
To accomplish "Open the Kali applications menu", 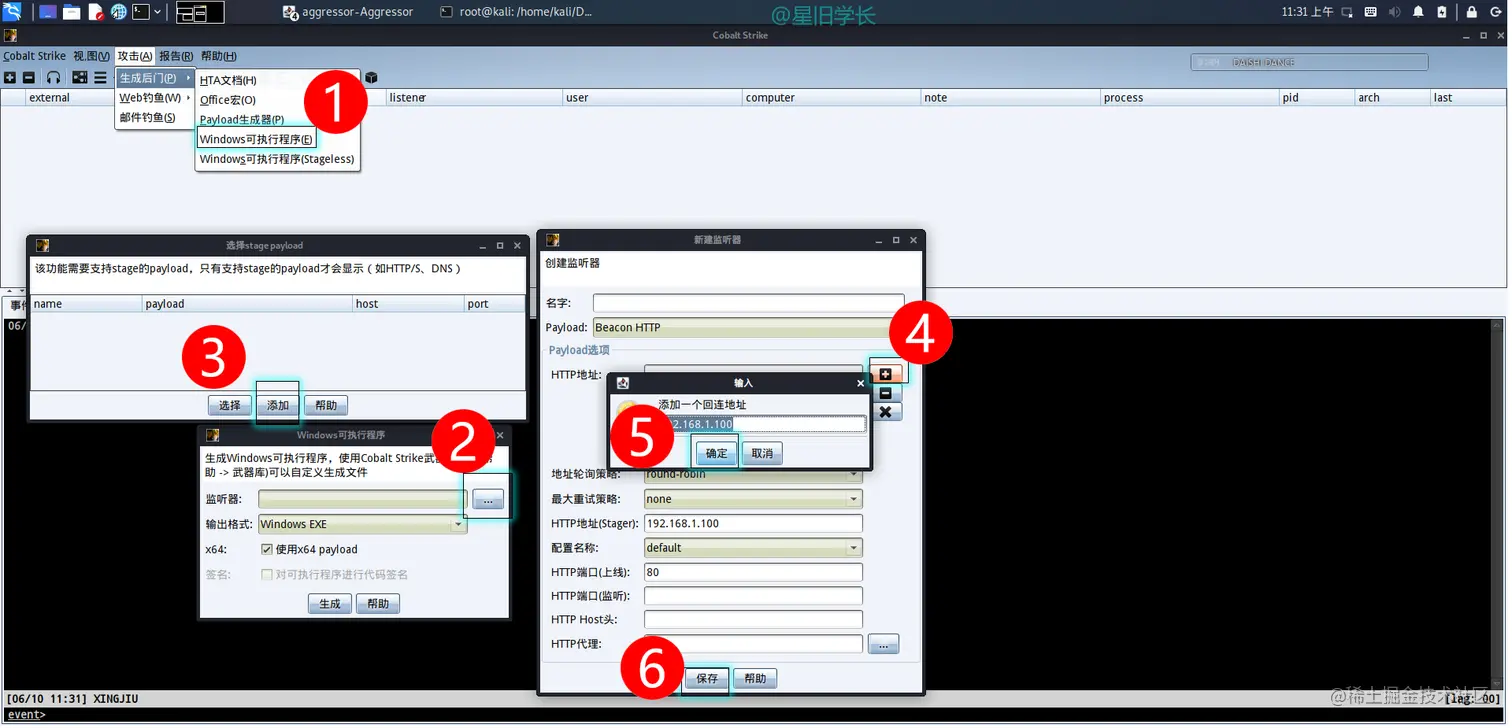I will click(12, 12).
